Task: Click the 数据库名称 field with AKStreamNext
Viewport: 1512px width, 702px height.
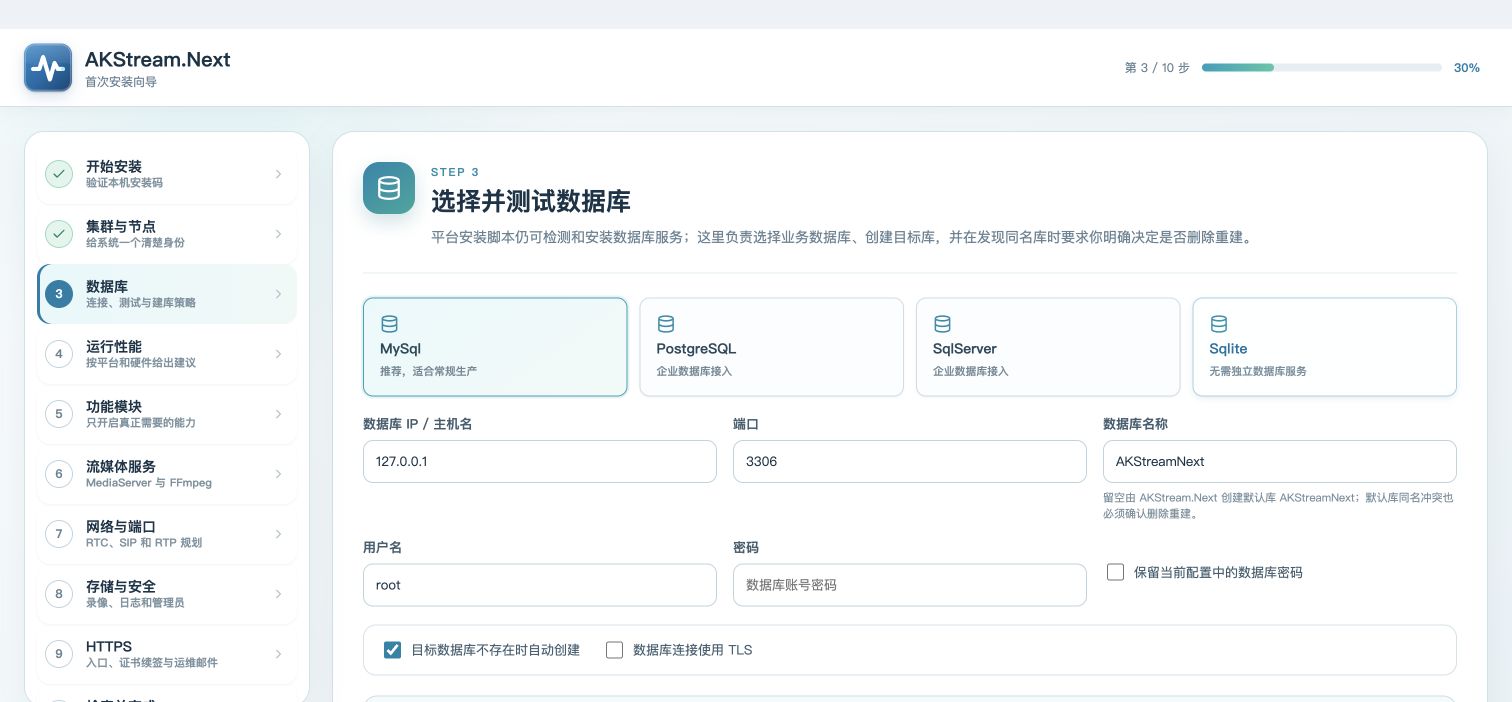Action: point(1280,462)
